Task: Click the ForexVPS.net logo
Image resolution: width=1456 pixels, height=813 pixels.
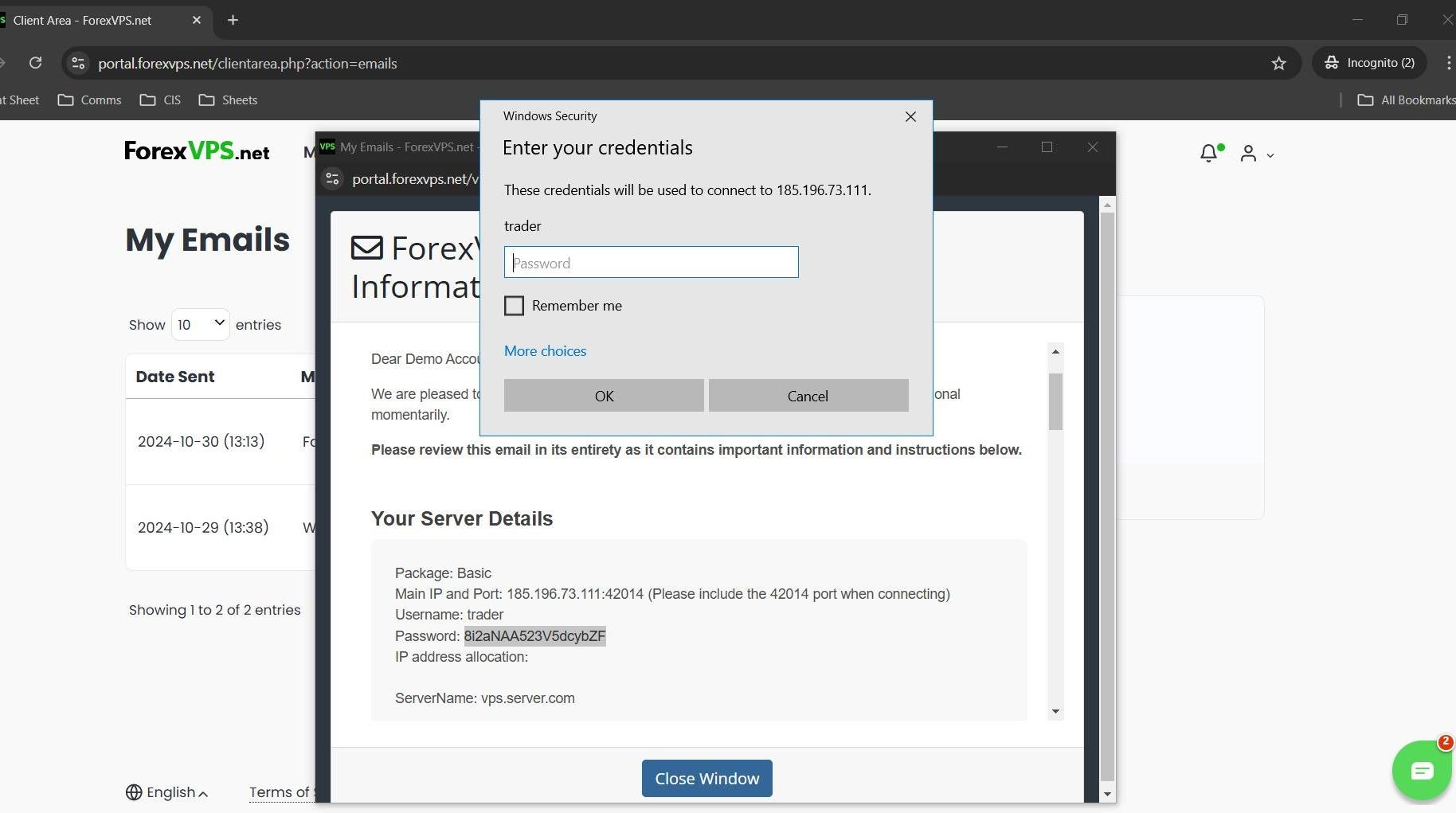Action: pyautogui.click(x=197, y=151)
